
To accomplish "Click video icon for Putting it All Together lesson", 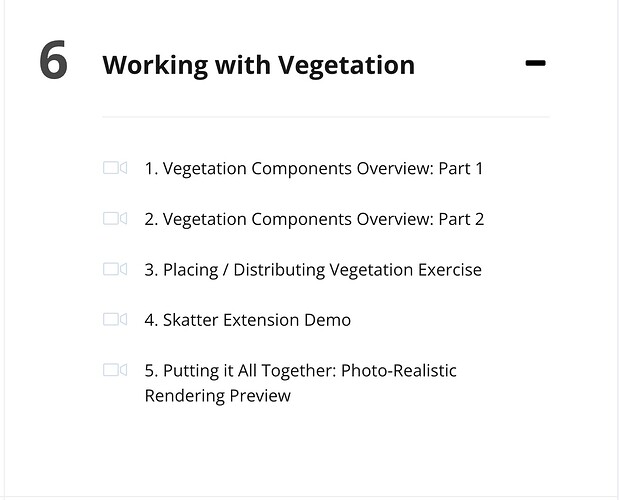I will click(x=115, y=370).
